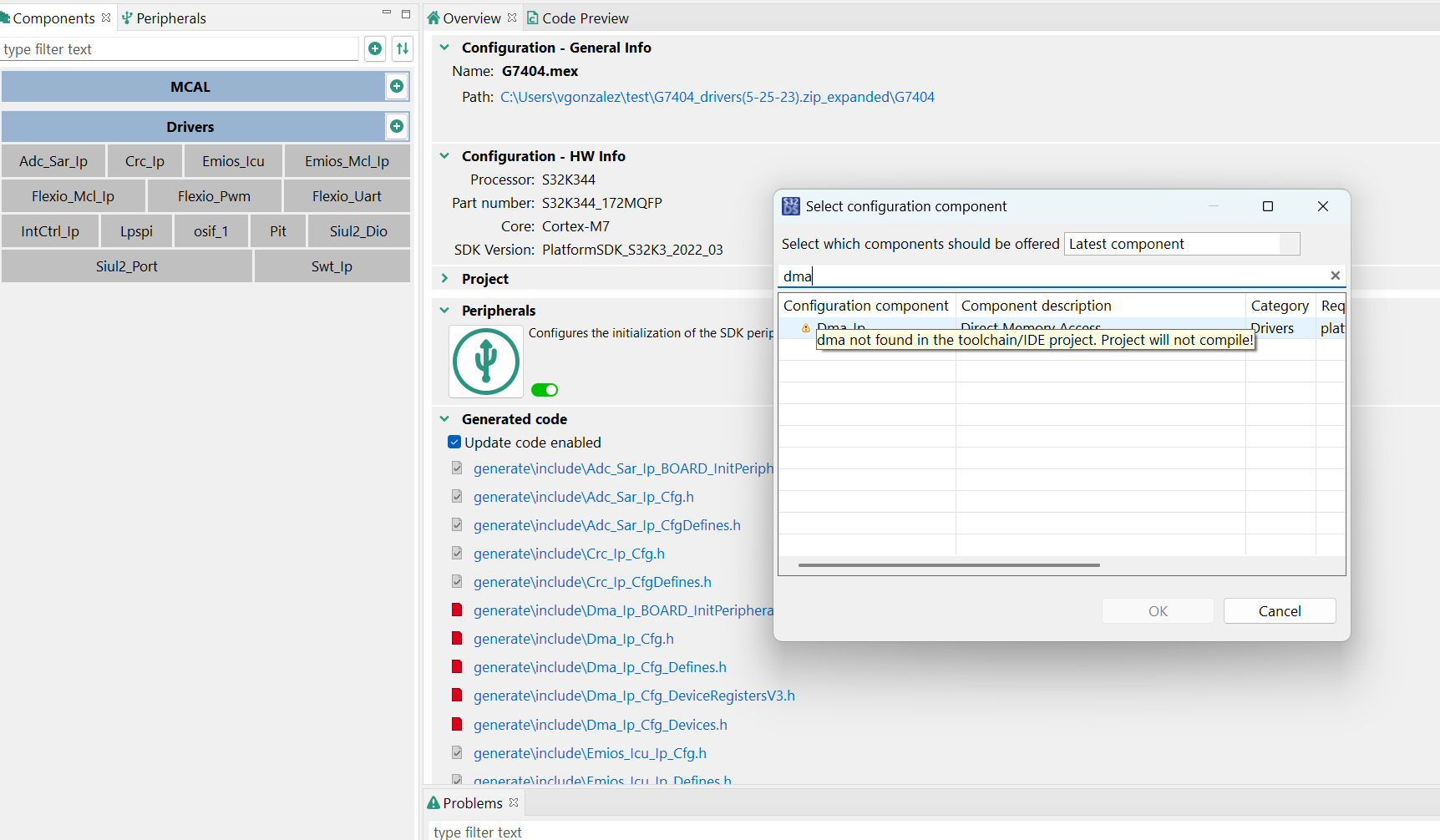1440x840 pixels.
Task: Open generate\include\Dma_Ip_Cfg.h link
Action: (x=574, y=639)
